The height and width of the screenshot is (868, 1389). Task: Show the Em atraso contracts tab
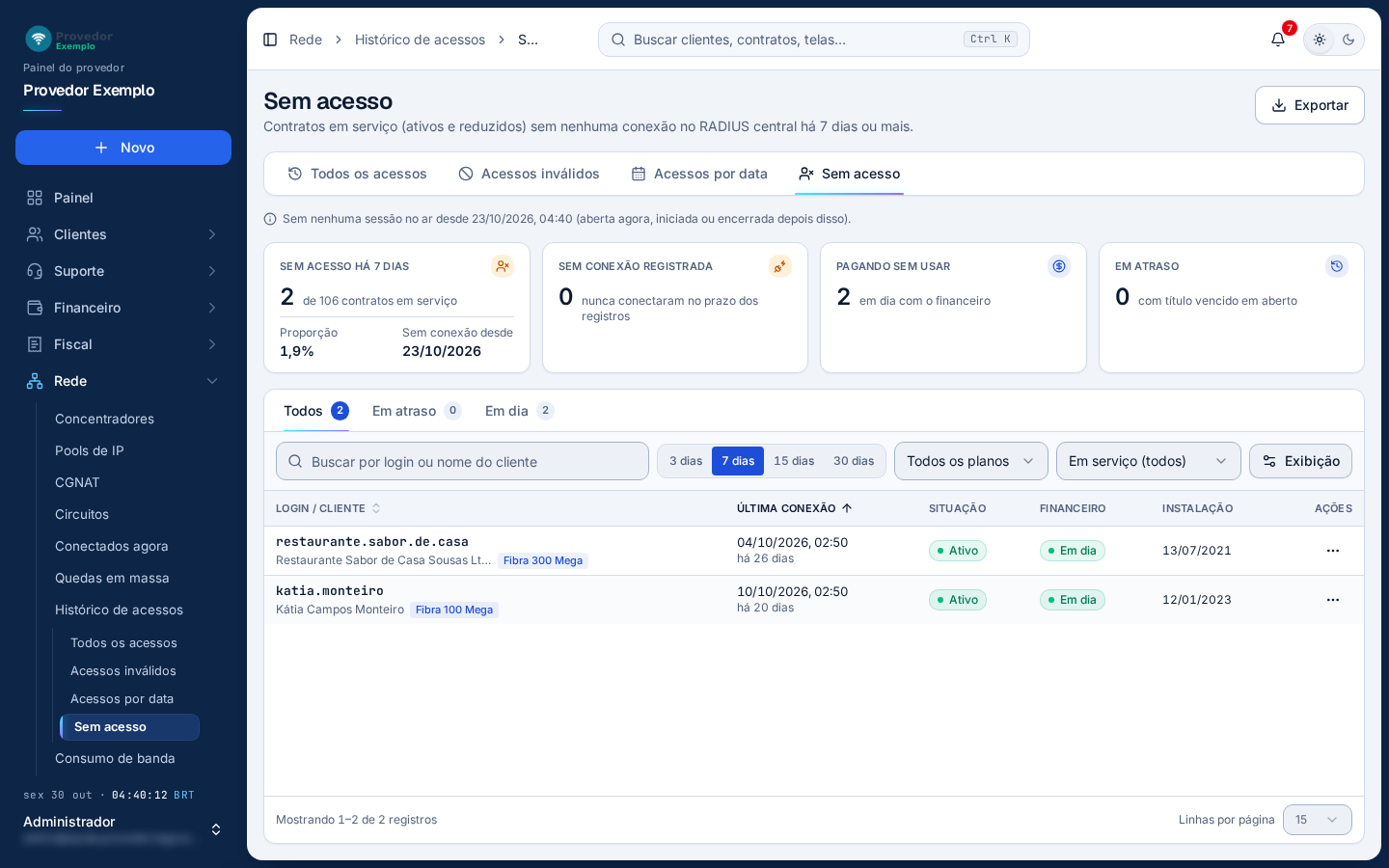[x=417, y=411]
